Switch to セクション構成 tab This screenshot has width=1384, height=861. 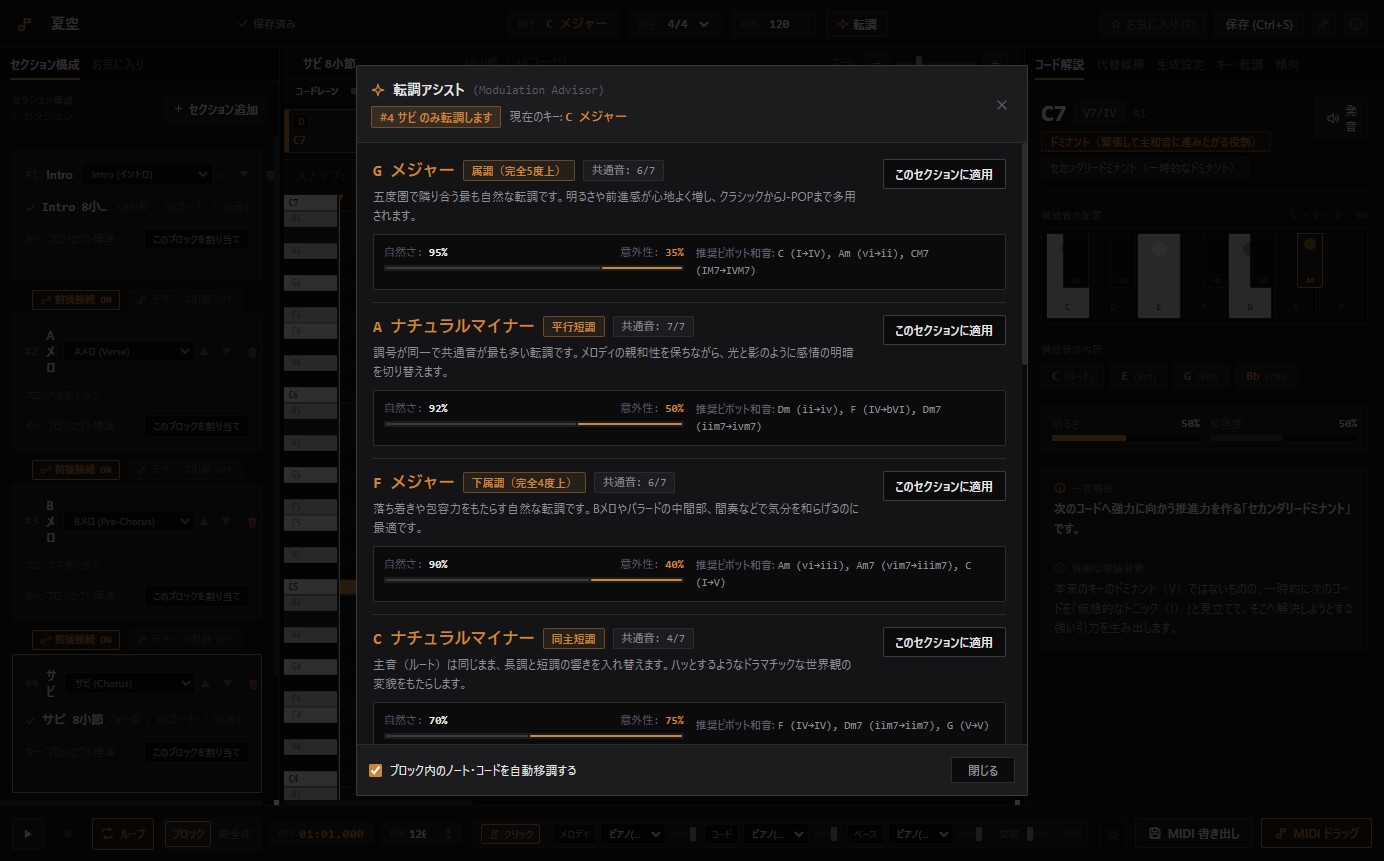(x=45, y=64)
